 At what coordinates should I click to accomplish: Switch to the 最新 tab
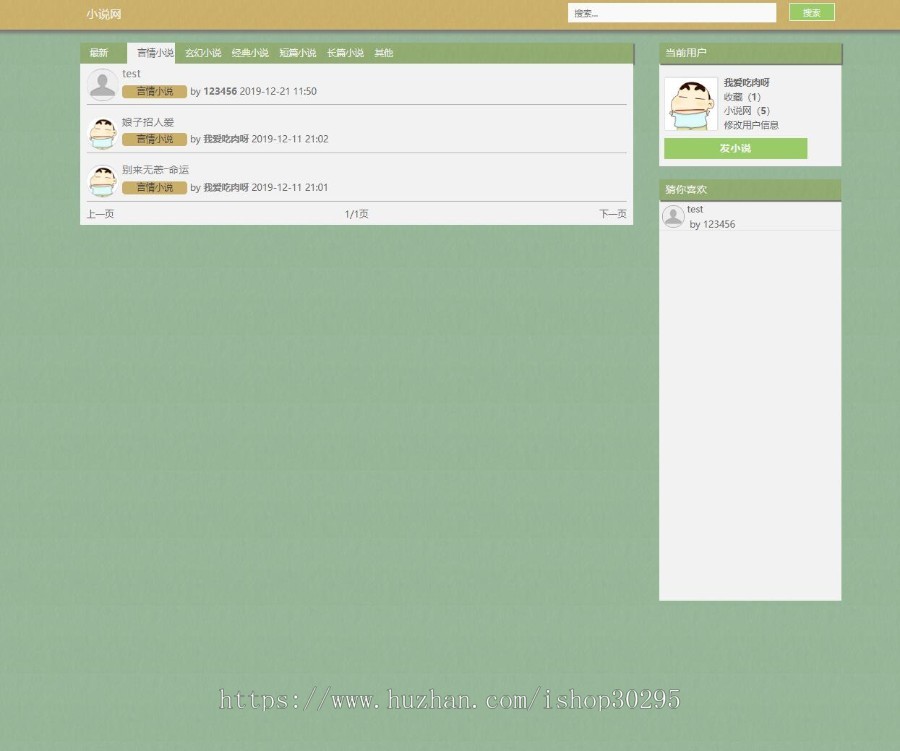point(99,53)
